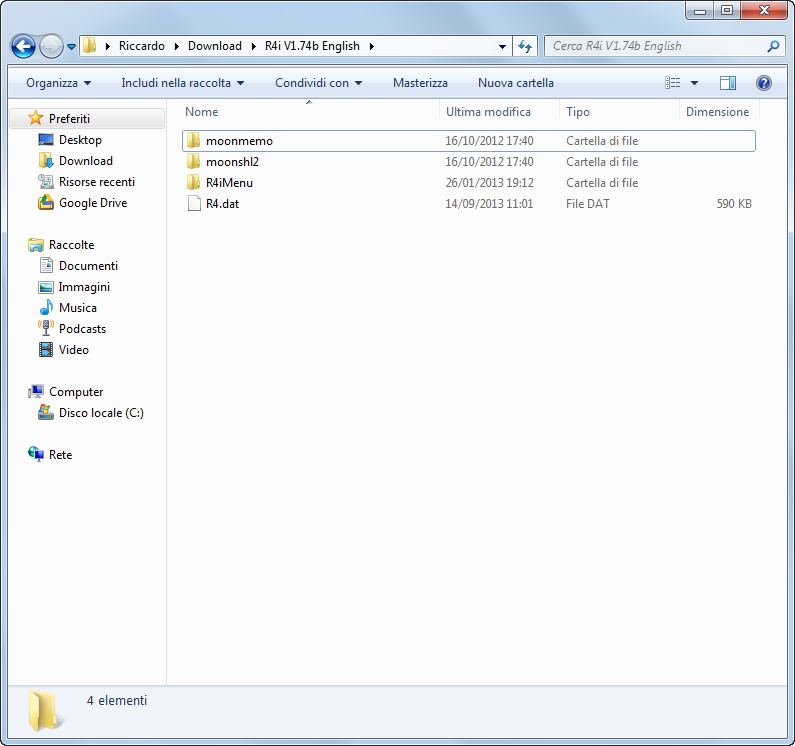Create a folder with Nuova cartella
The height and width of the screenshot is (746, 795).
tap(515, 83)
